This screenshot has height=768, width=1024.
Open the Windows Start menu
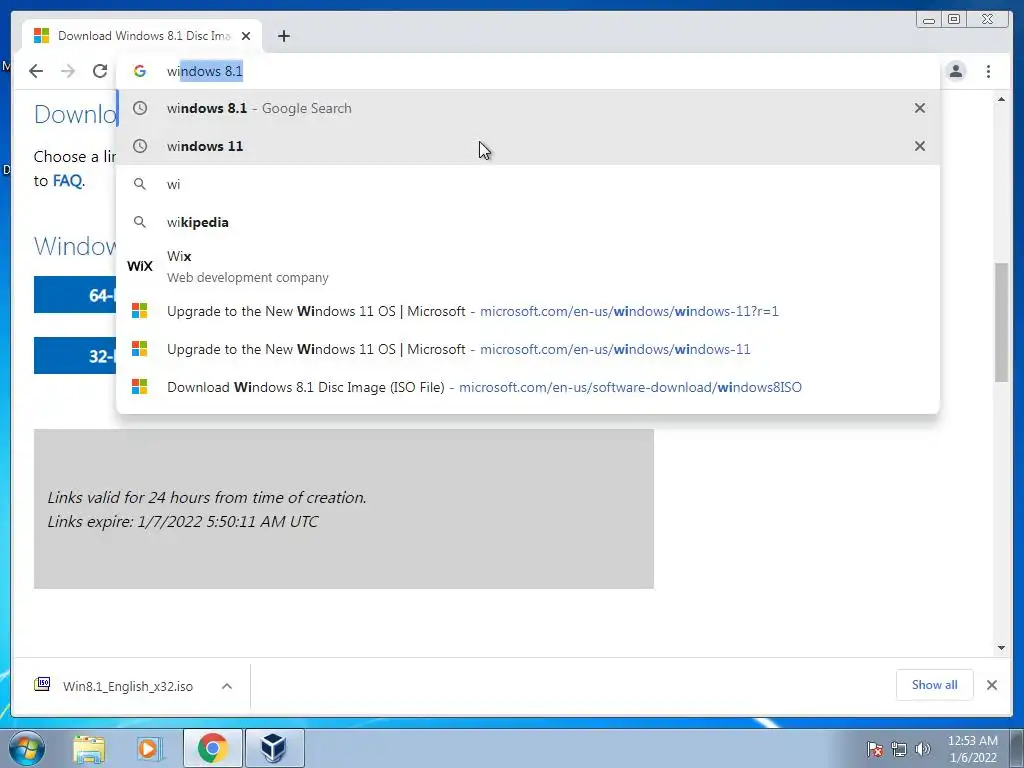click(26, 748)
